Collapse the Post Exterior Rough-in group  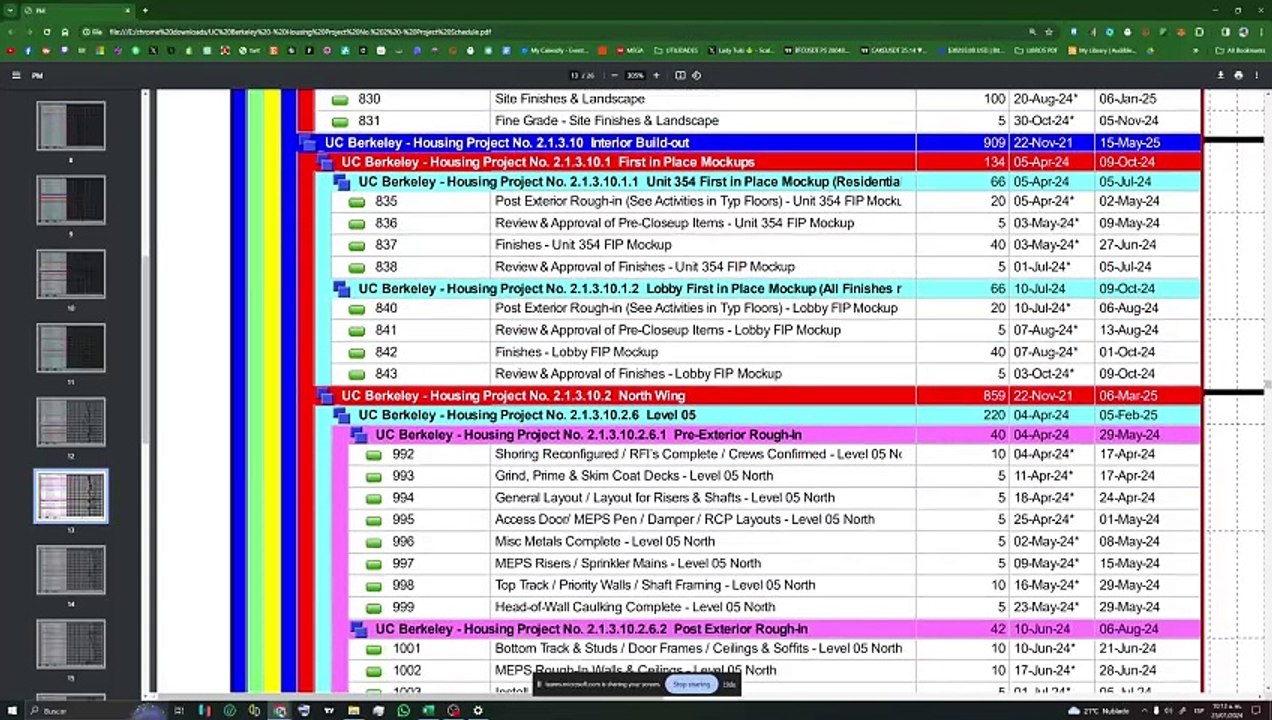pos(358,630)
